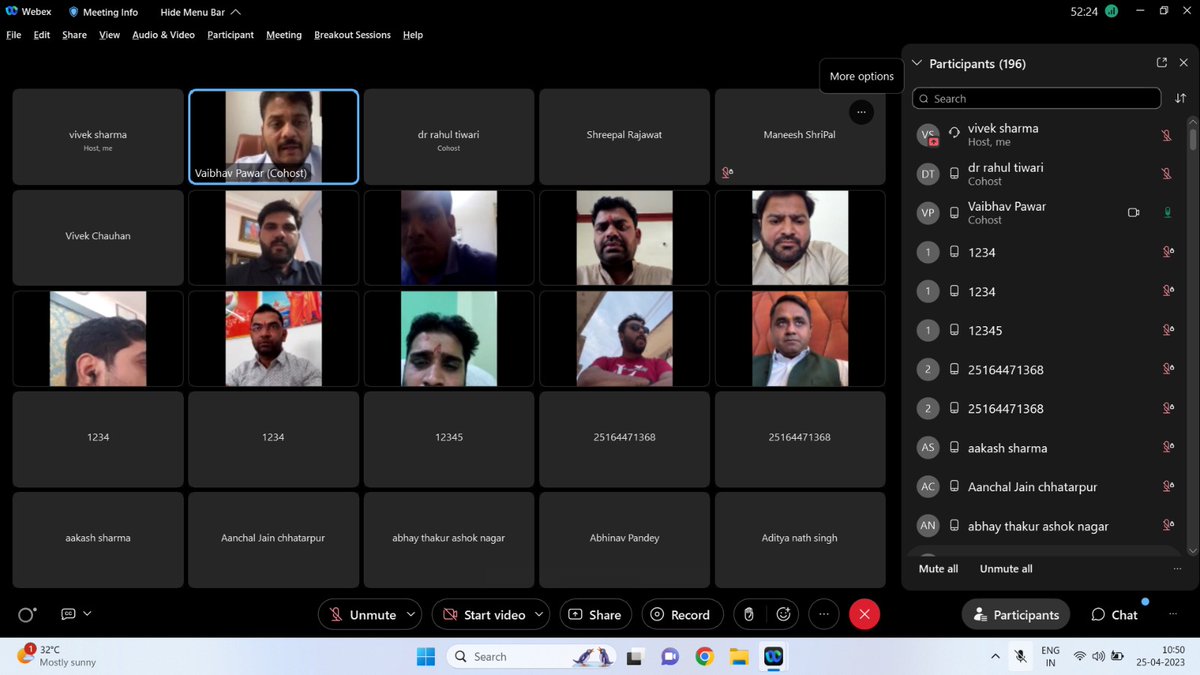Screen dimensions: 1200x675
Task: Open the Chat panel
Action: click(x=1114, y=614)
